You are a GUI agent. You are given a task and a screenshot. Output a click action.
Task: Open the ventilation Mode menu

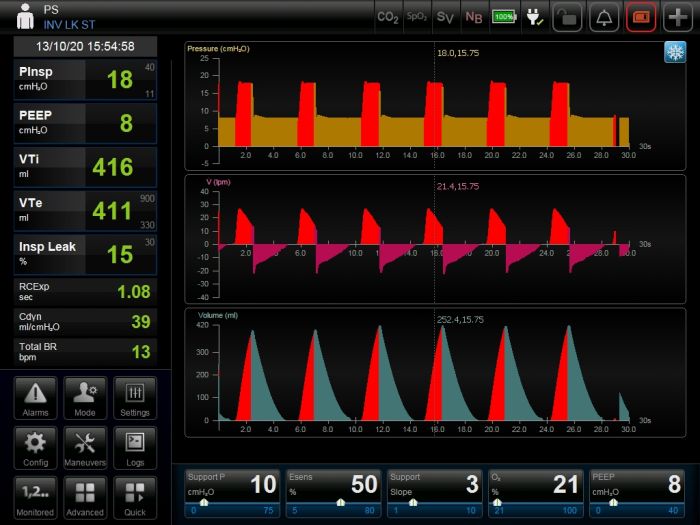(x=85, y=398)
